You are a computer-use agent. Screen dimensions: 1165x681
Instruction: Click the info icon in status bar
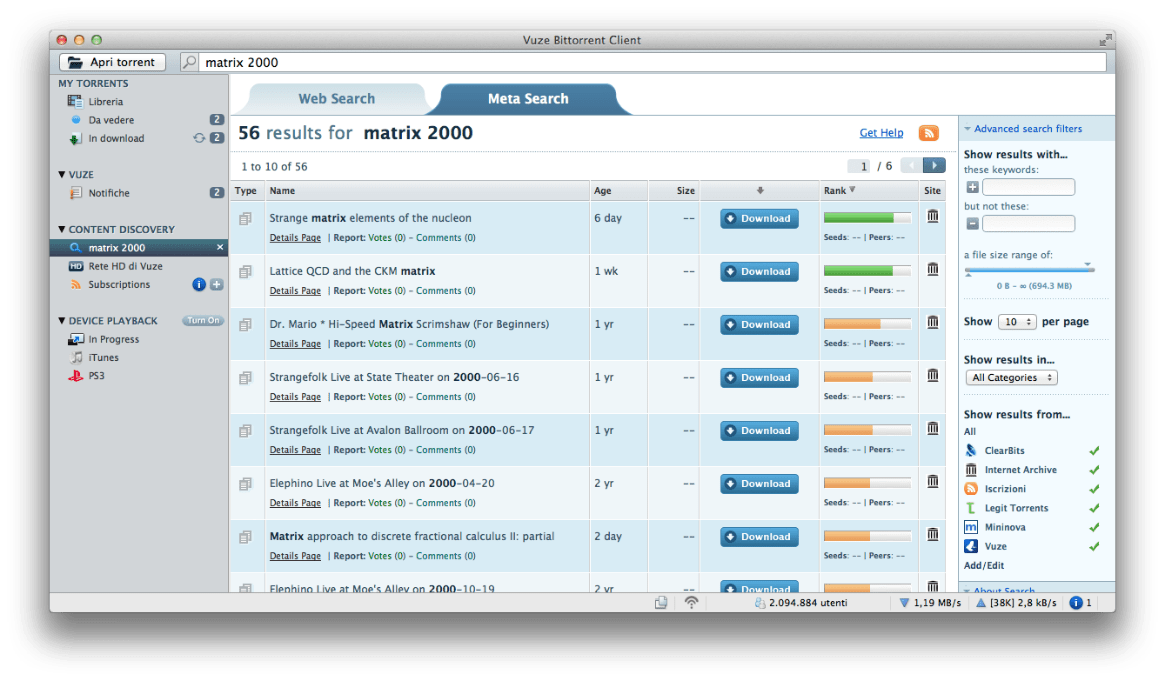[1075, 602]
